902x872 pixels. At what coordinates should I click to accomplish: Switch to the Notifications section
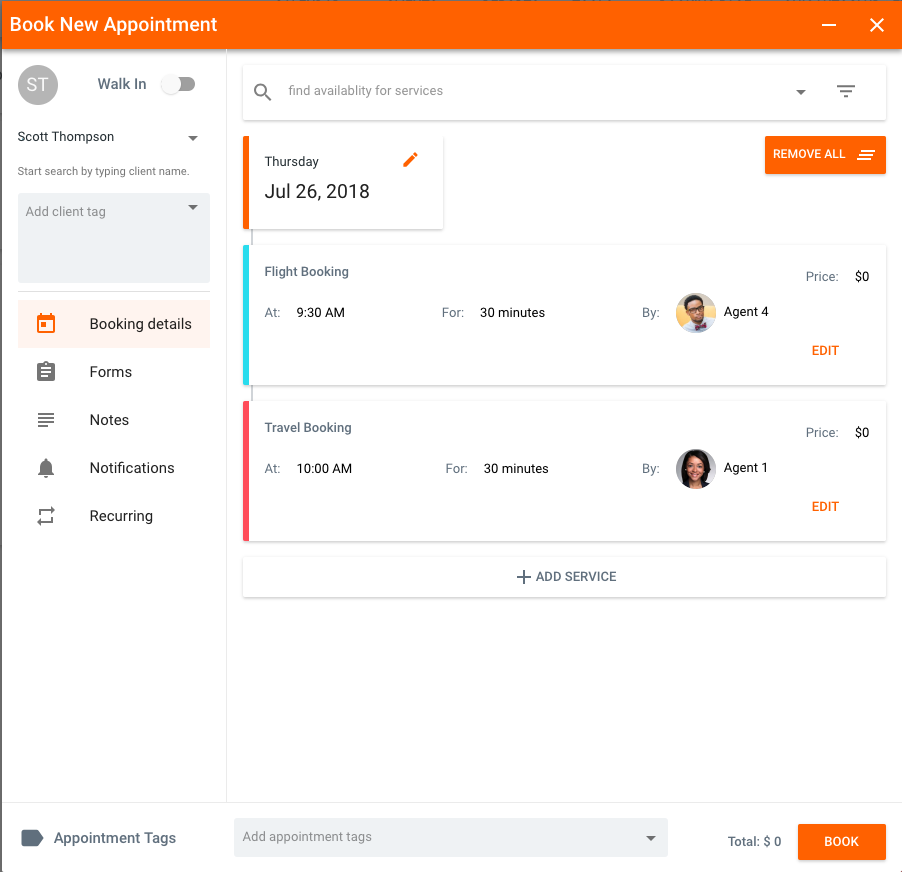click(x=114, y=468)
